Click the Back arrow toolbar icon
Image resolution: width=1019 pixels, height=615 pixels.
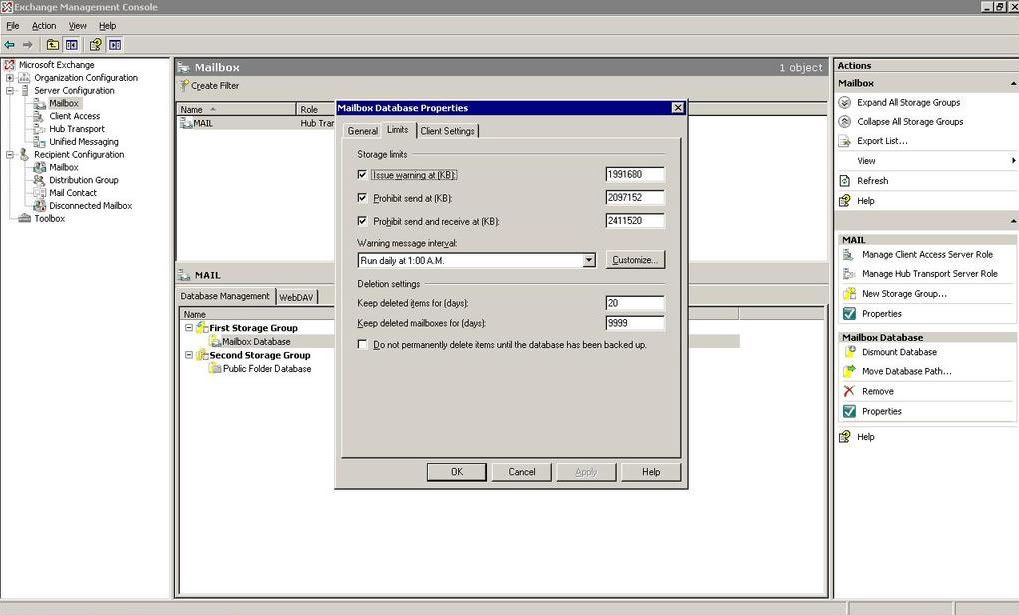(10, 45)
